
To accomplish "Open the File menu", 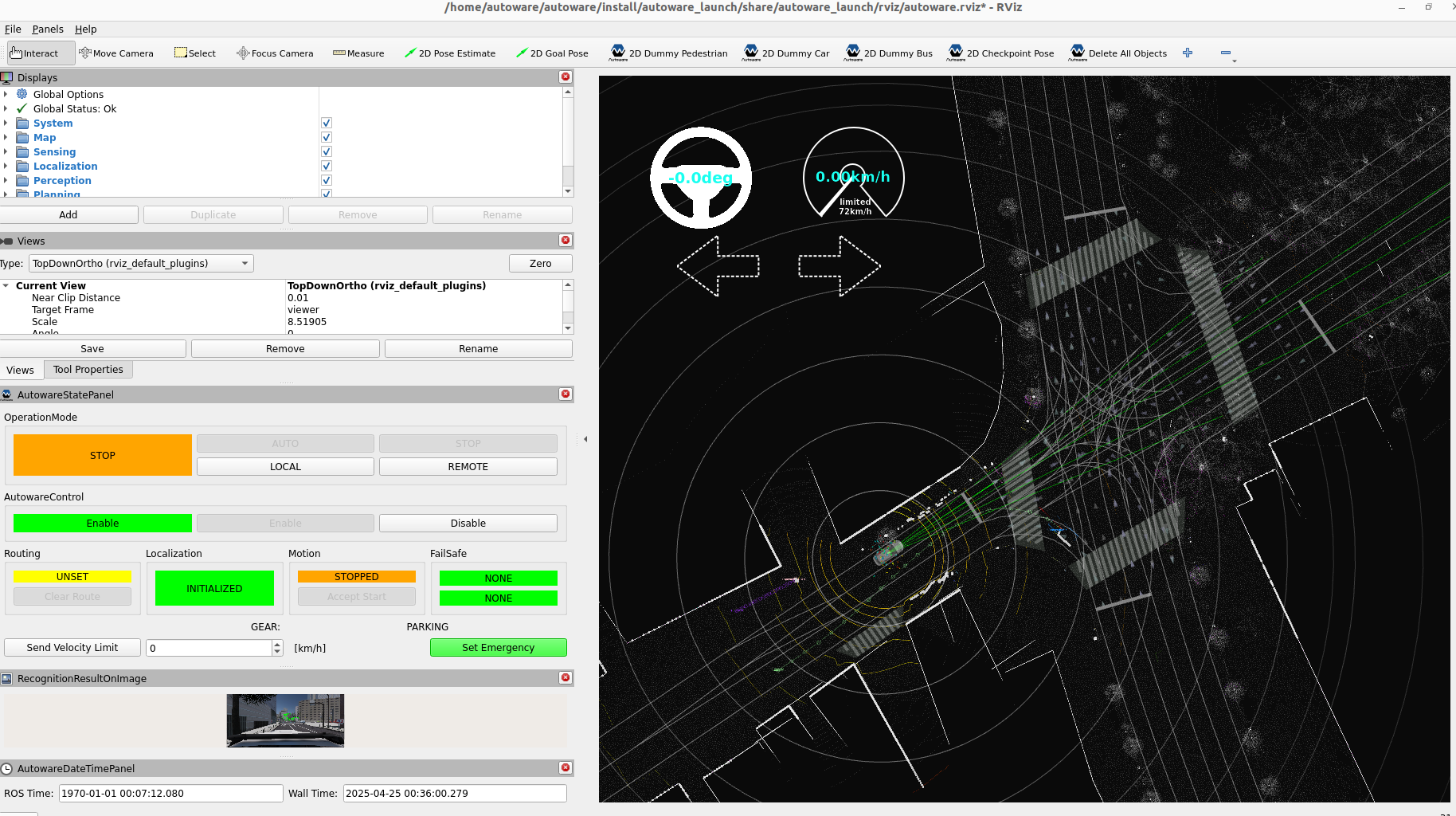I will coord(13,29).
